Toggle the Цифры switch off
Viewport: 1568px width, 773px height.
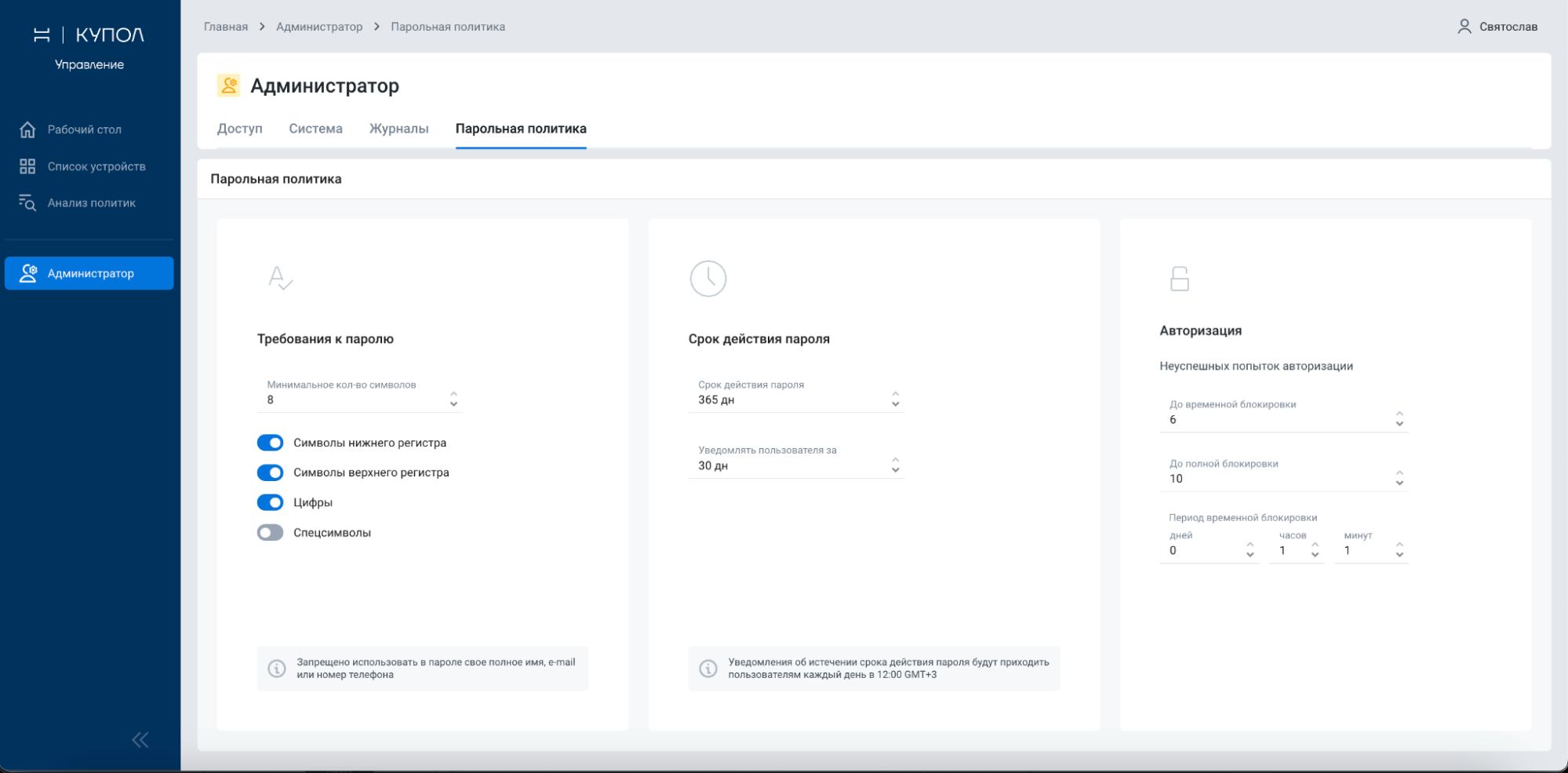point(270,502)
